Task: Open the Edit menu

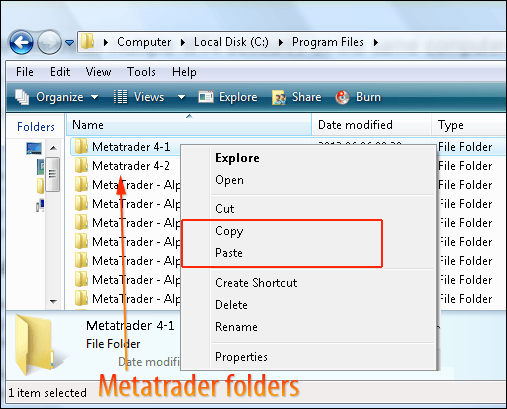Action: 60,72
